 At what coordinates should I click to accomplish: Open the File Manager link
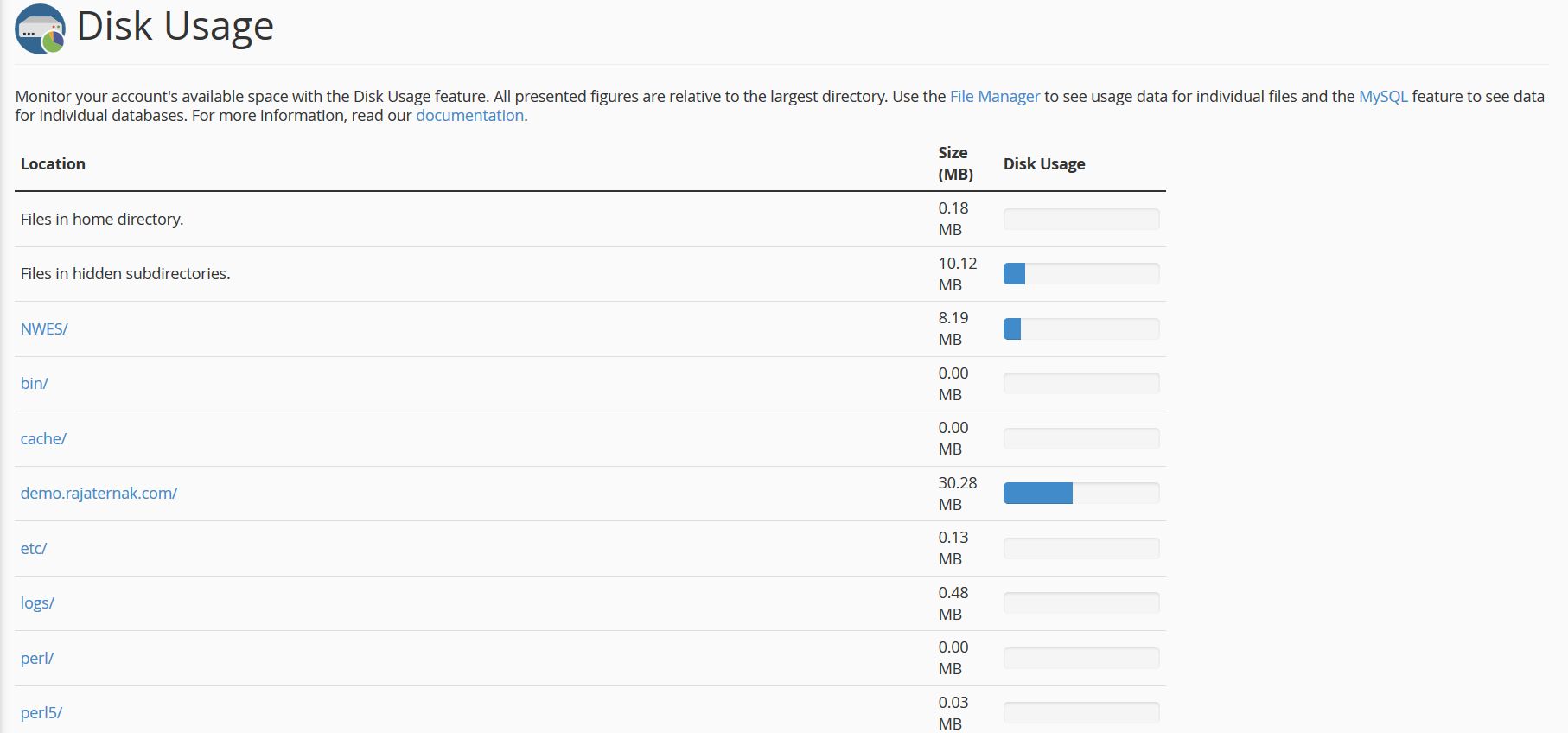click(x=994, y=97)
